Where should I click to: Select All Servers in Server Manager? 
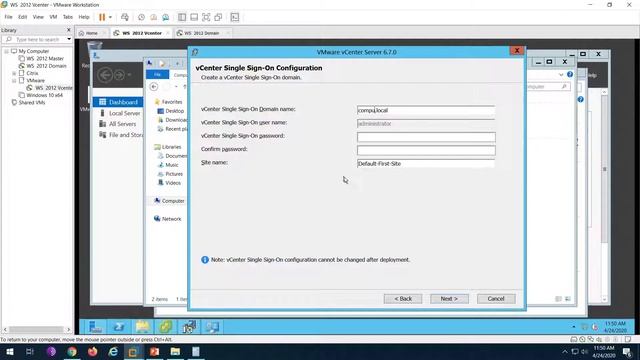pyautogui.click(x=118, y=124)
